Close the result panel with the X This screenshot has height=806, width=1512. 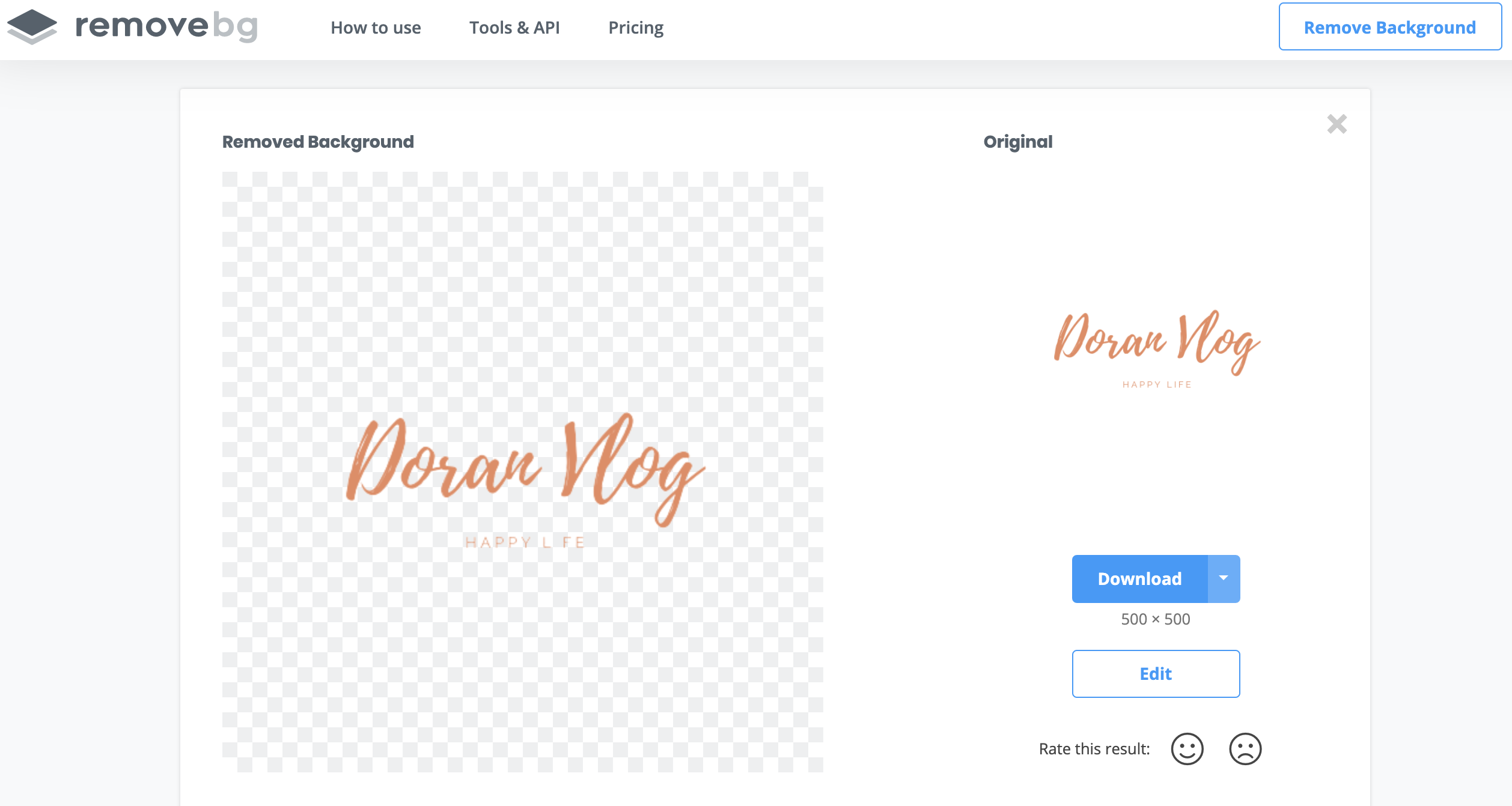pyautogui.click(x=1337, y=124)
